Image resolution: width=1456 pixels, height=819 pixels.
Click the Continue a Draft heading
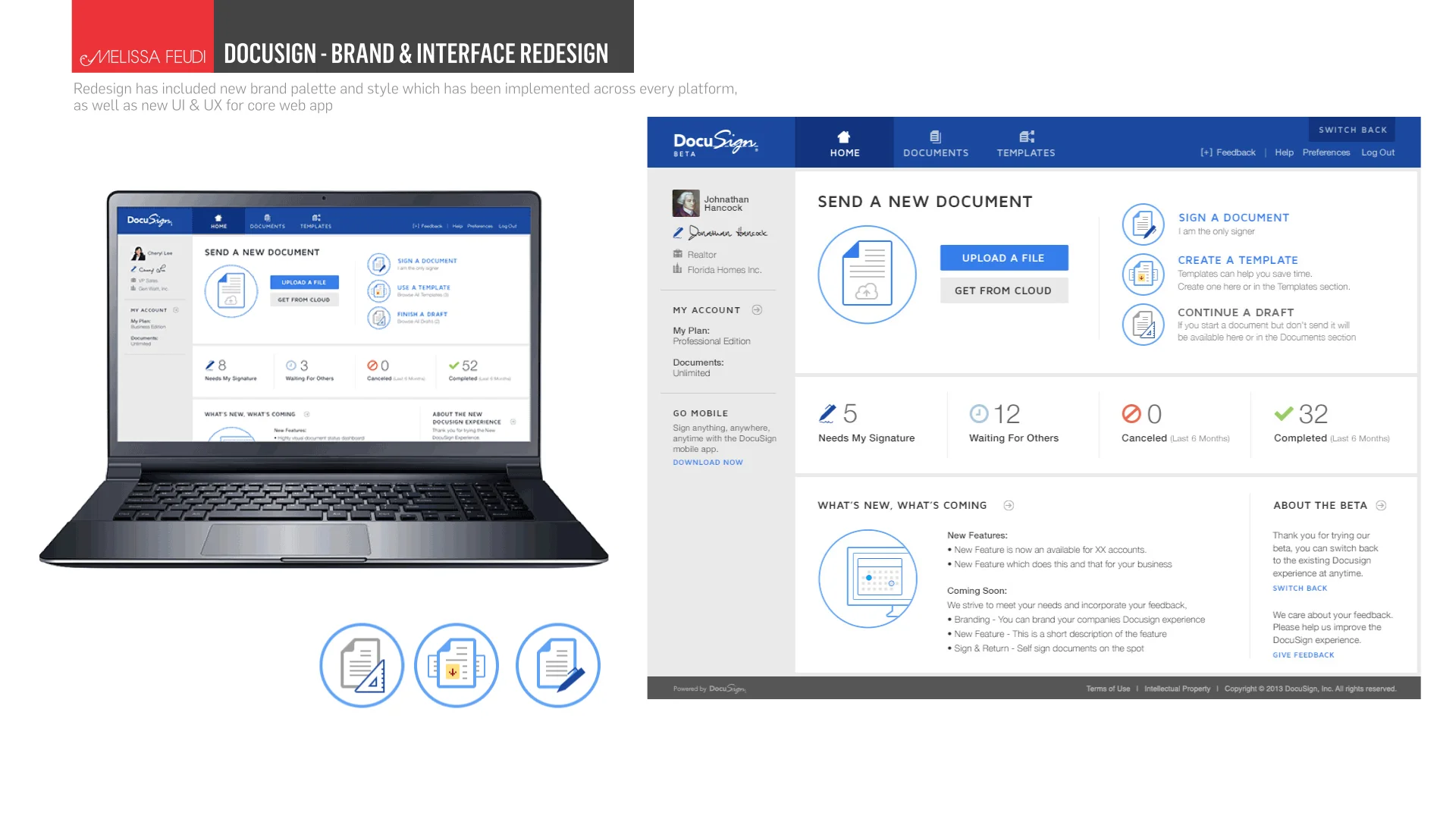coord(1235,312)
